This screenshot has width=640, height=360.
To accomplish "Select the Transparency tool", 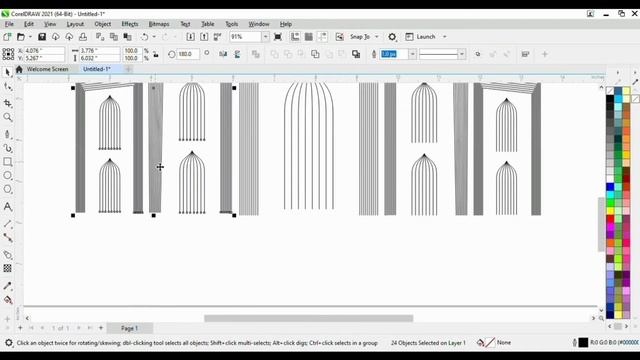I will (x=7, y=268).
